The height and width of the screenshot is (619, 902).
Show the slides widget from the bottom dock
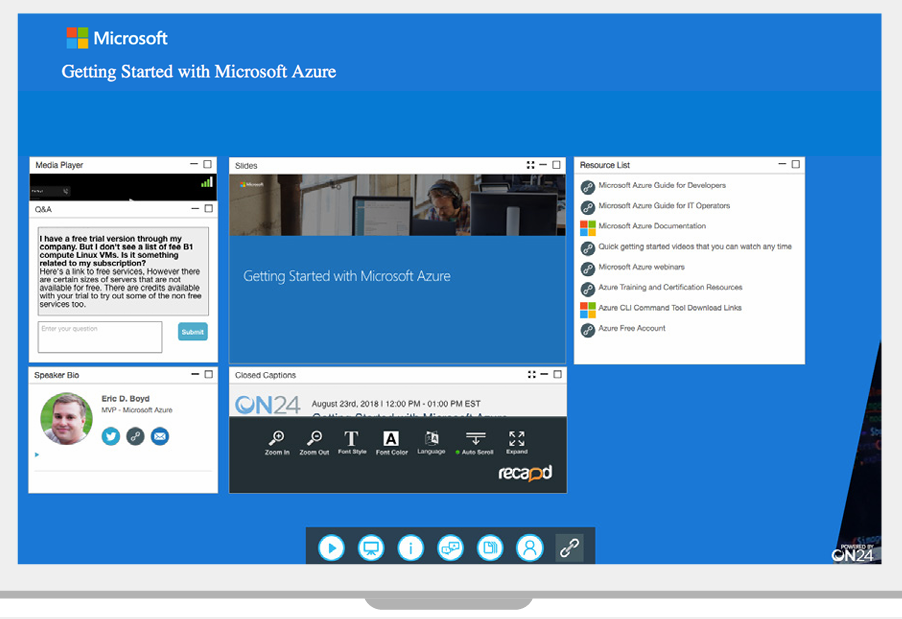click(371, 548)
